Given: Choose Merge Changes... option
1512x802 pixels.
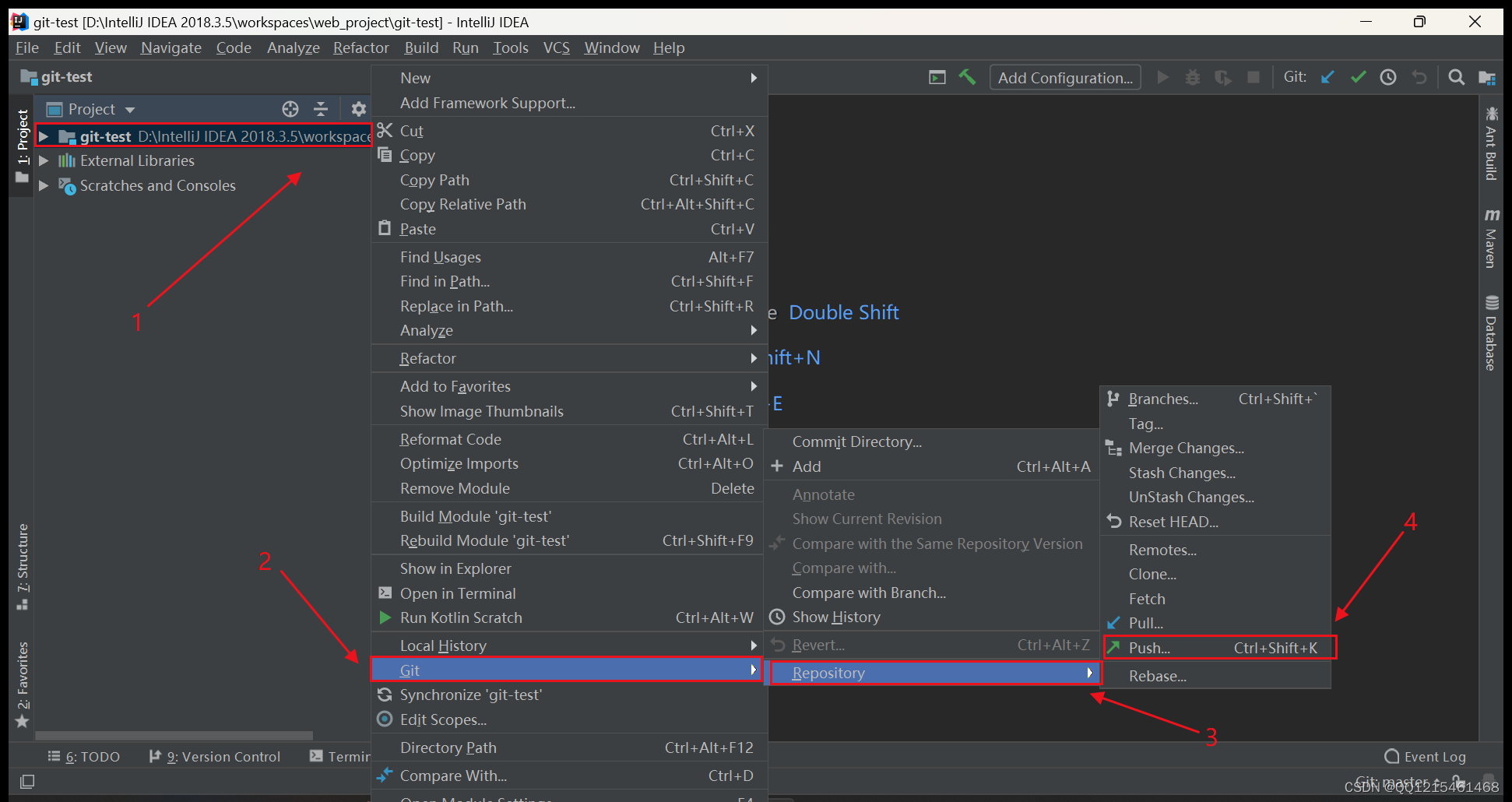Looking at the screenshot, I should tap(1215, 448).
